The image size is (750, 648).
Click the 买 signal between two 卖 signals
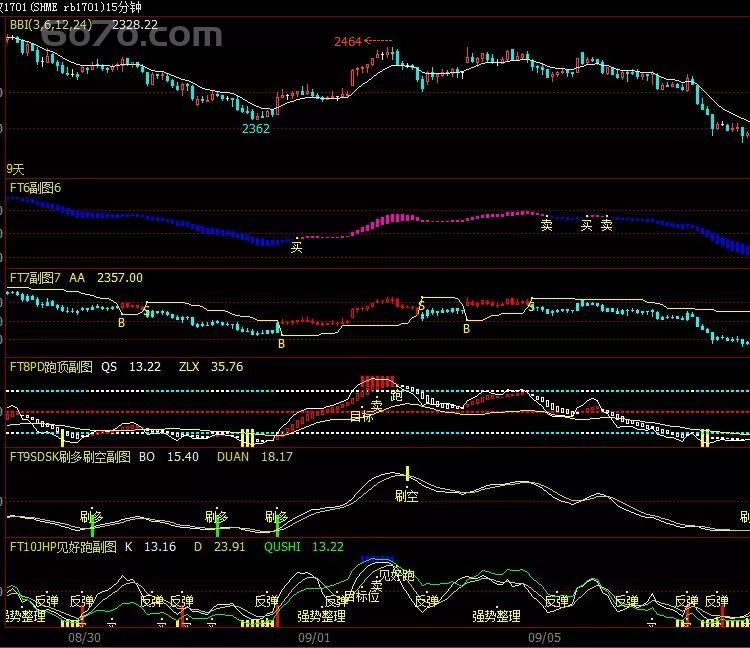tap(586, 224)
